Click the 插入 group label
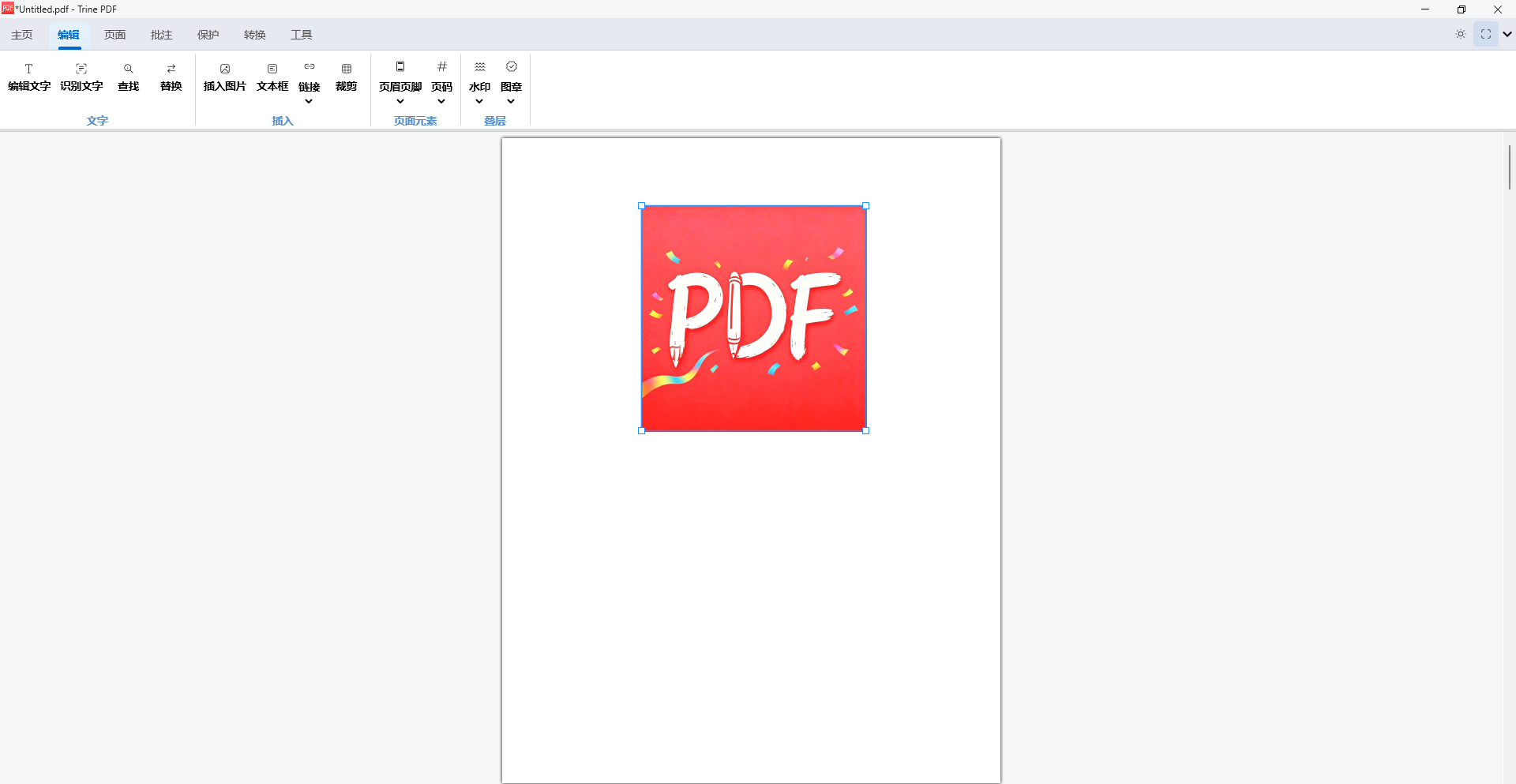The height and width of the screenshot is (784, 1516). tap(283, 121)
